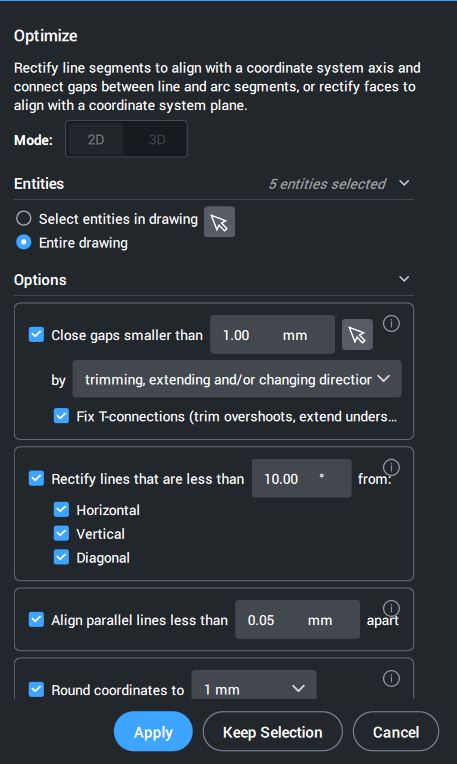Open info icon for Align parallel lines
The height and width of the screenshot is (764, 457).
pos(391,608)
